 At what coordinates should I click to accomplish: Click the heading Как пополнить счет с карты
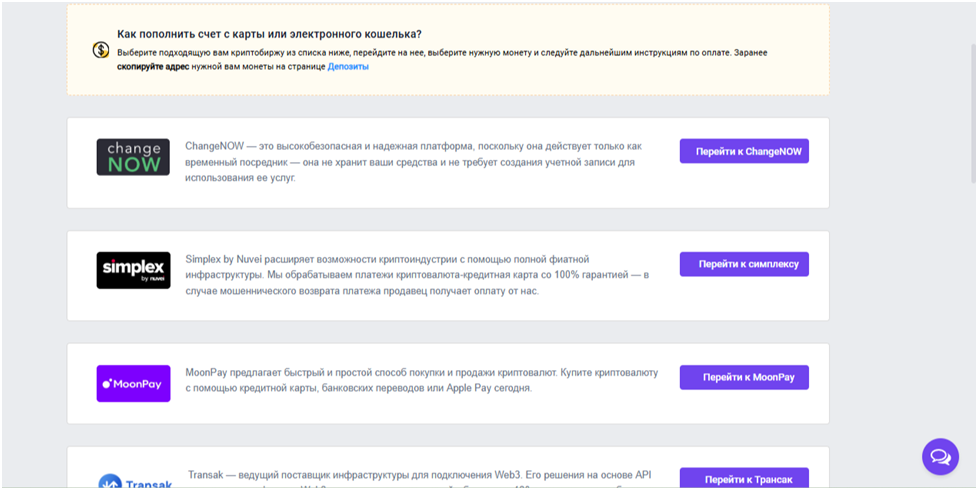pos(269,33)
